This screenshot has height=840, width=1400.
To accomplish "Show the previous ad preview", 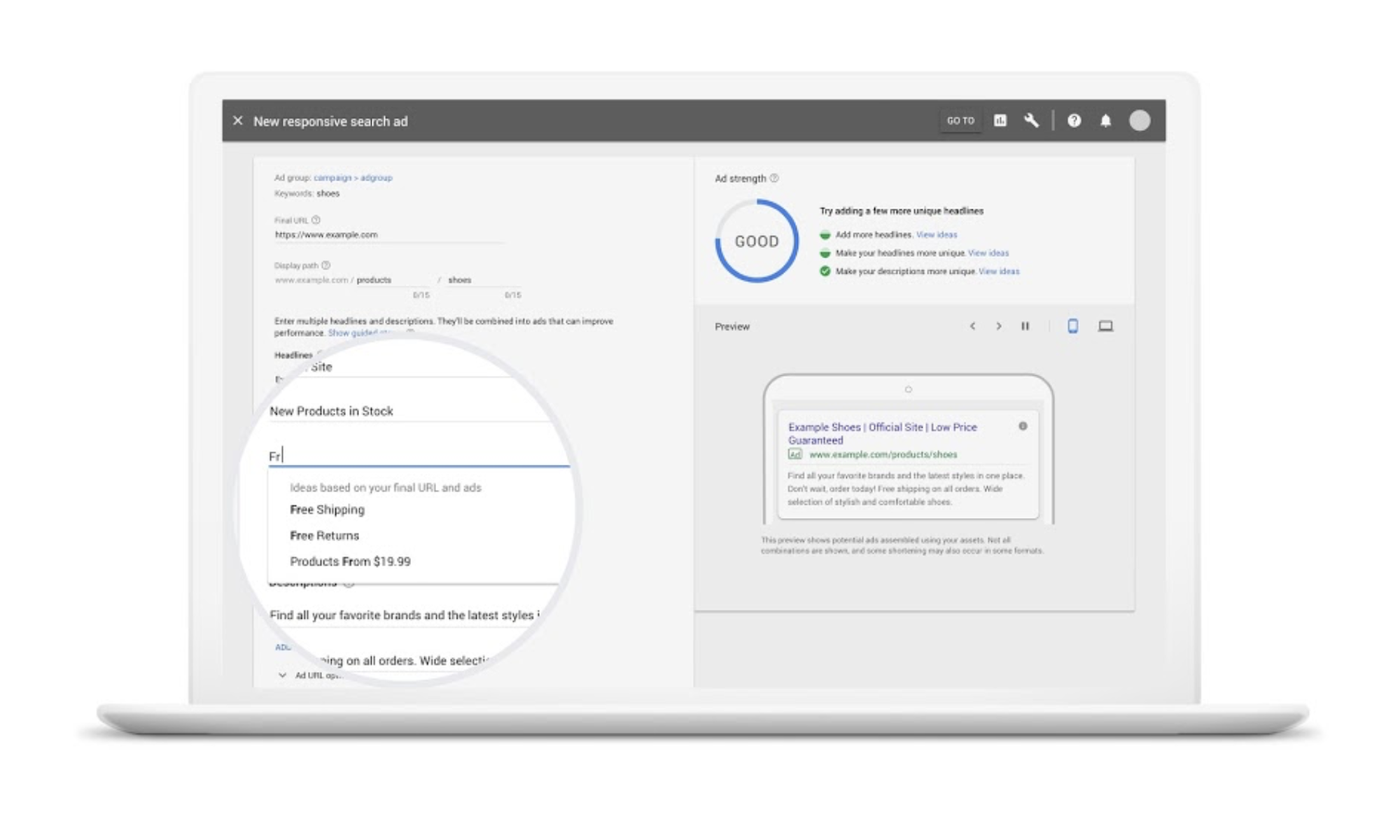I will pyautogui.click(x=972, y=326).
